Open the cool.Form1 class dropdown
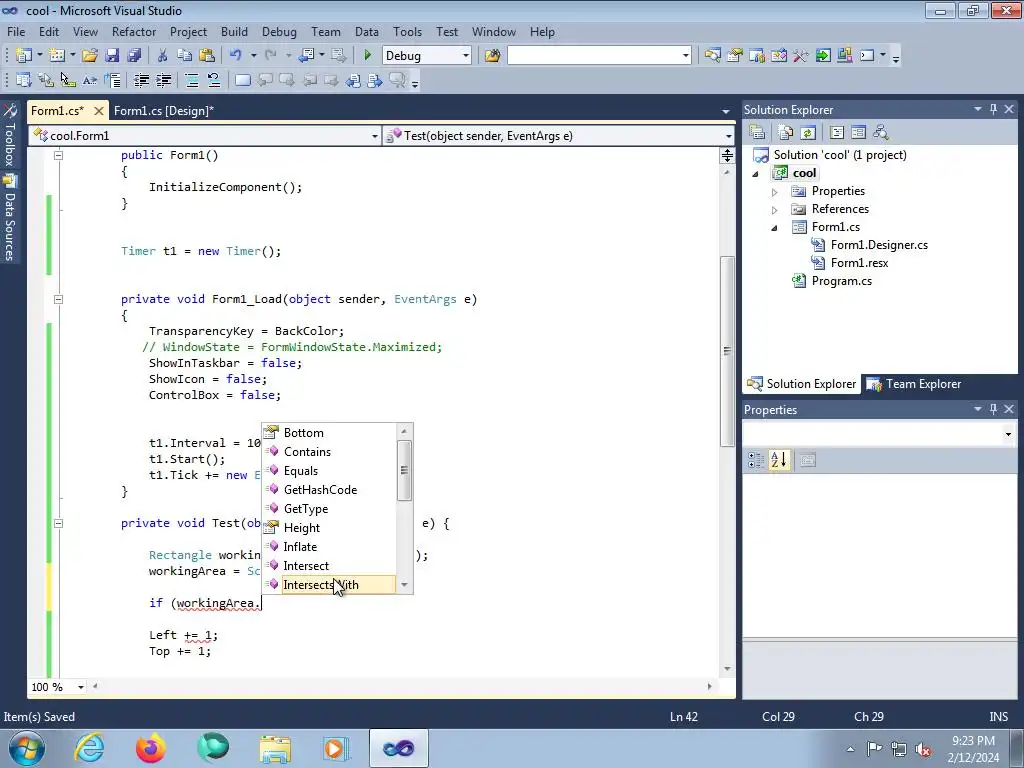 click(x=374, y=136)
